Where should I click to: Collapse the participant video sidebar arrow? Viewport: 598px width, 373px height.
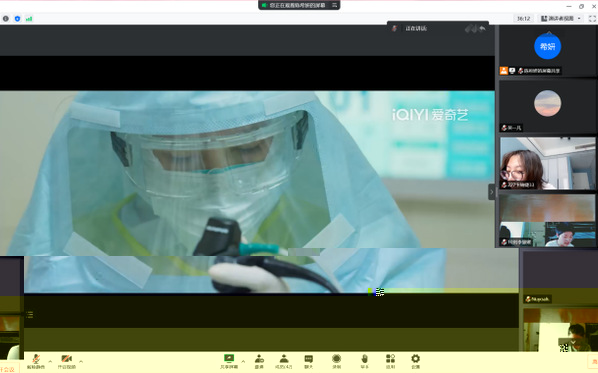coord(492,192)
